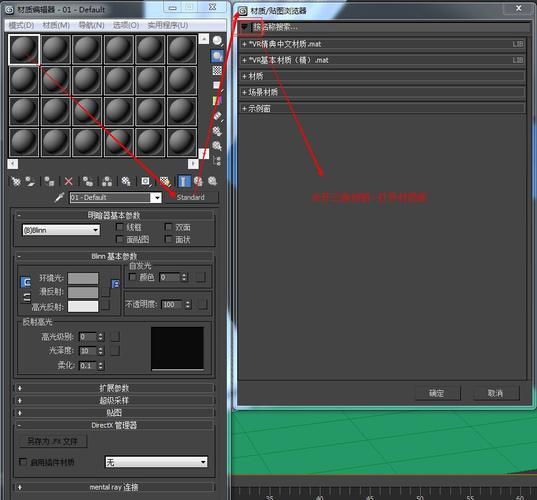Click the eyedropper pick material icon

pyautogui.click(x=60, y=197)
